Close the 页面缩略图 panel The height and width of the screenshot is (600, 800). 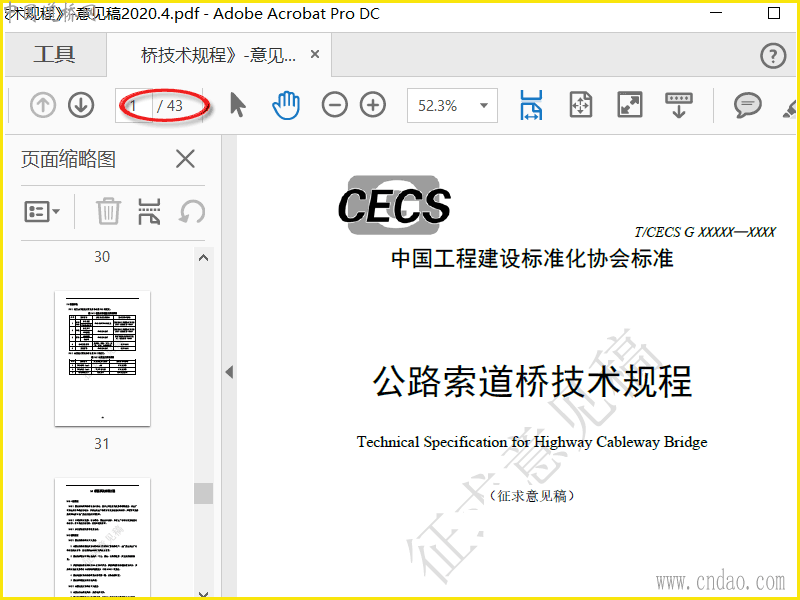click(x=185, y=159)
